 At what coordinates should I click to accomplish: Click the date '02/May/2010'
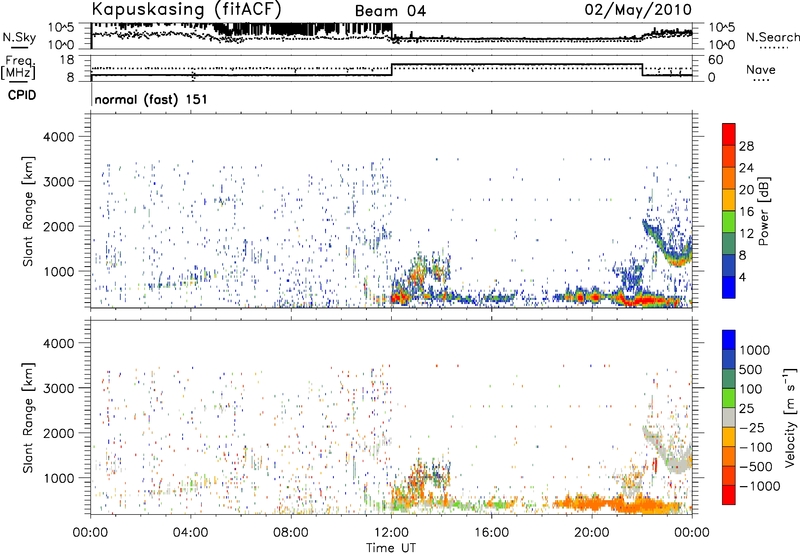638,9
